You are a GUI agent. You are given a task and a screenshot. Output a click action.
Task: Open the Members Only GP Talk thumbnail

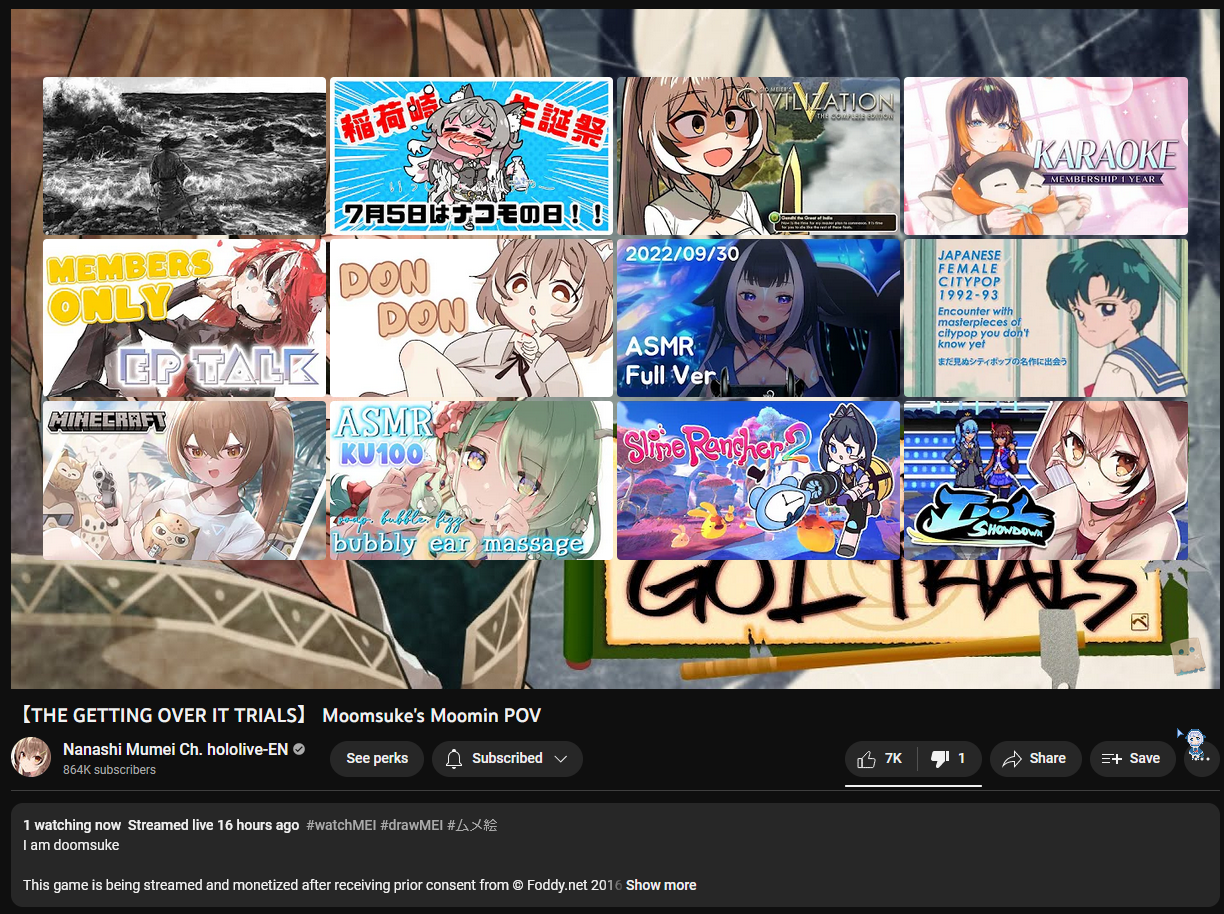(184, 318)
